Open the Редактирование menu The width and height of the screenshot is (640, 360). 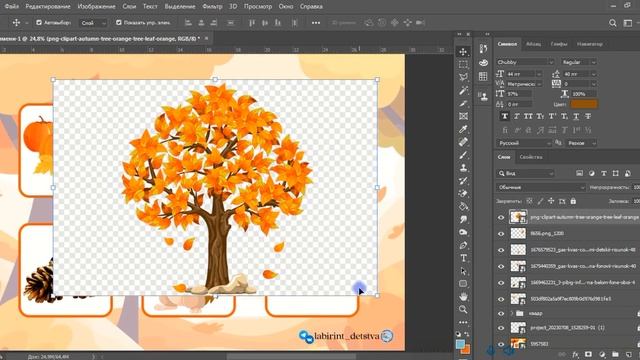[x=48, y=7]
